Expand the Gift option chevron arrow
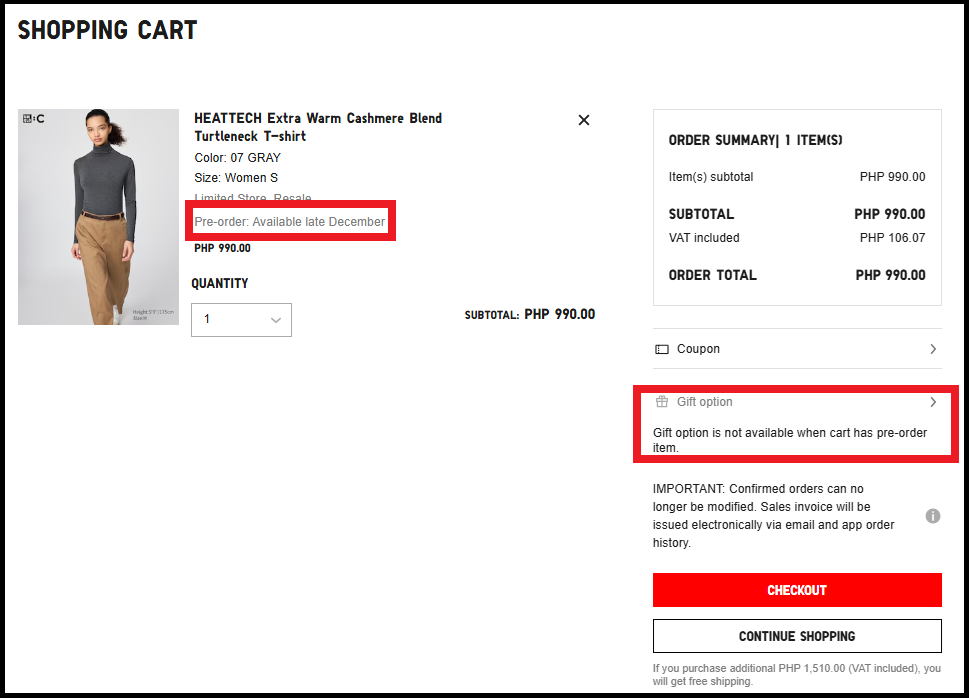The width and height of the screenshot is (969, 698). (932, 402)
